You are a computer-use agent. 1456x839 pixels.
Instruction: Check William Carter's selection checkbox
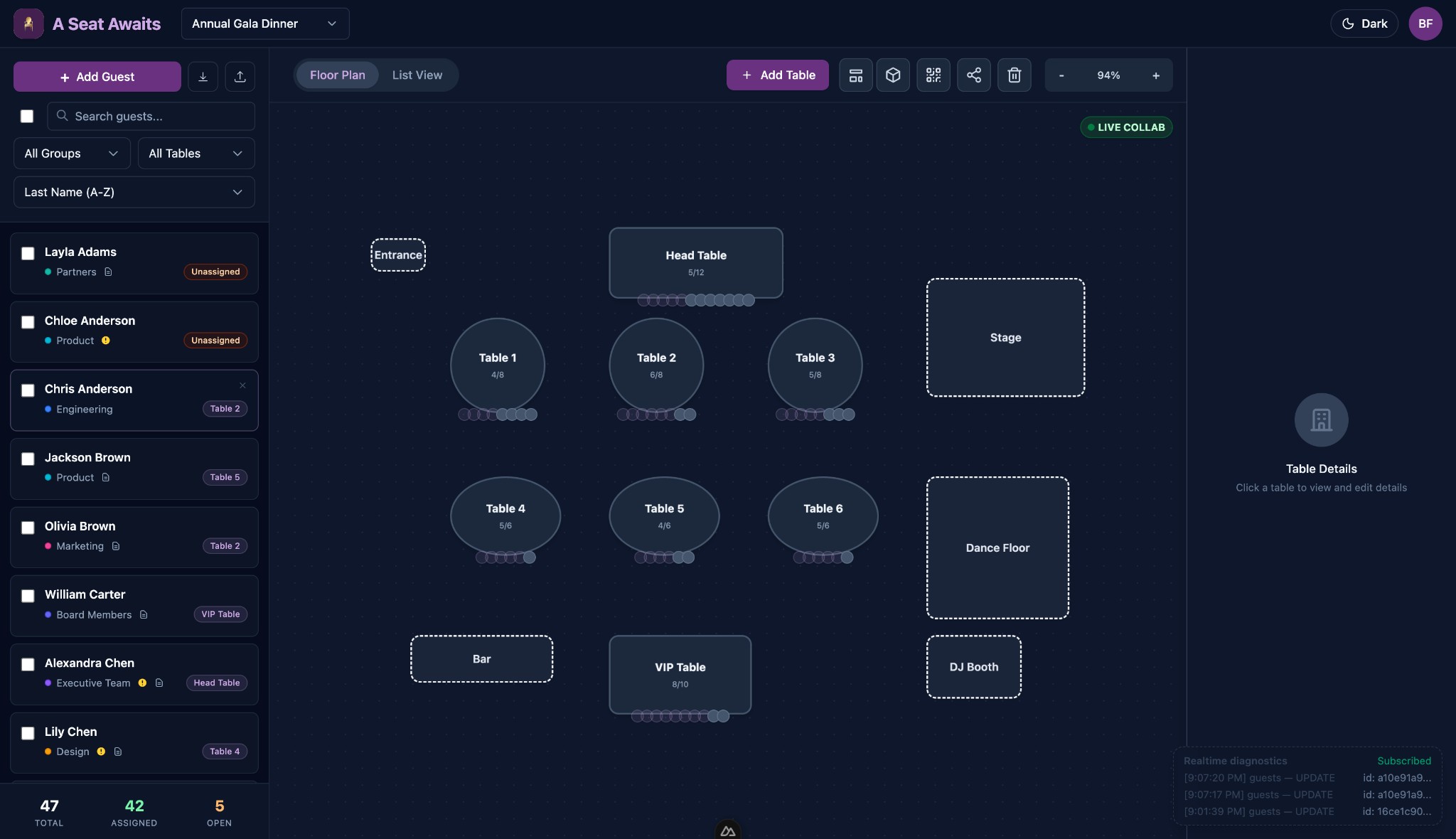pyautogui.click(x=28, y=597)
